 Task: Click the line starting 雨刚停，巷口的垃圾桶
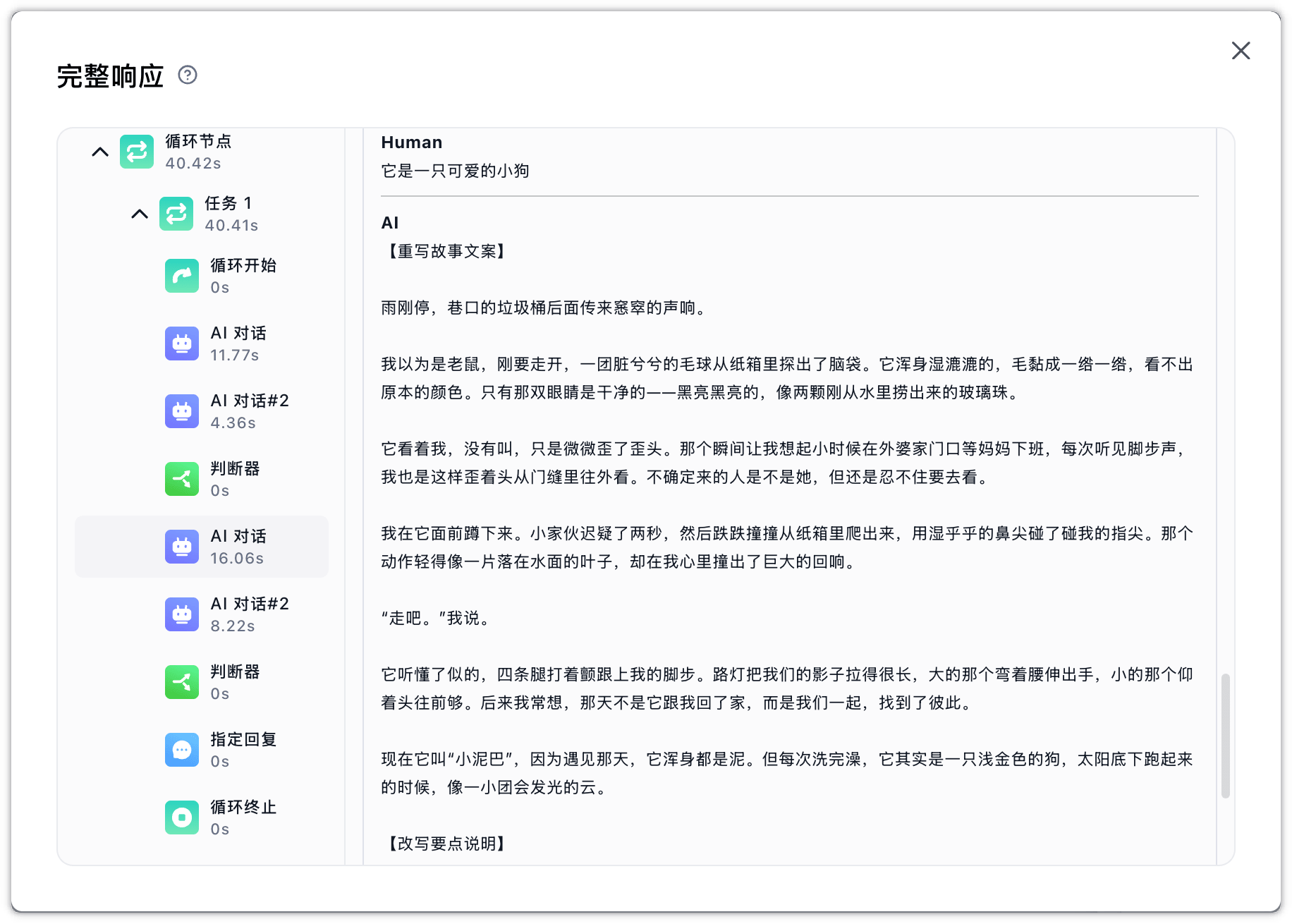[546, 308]
